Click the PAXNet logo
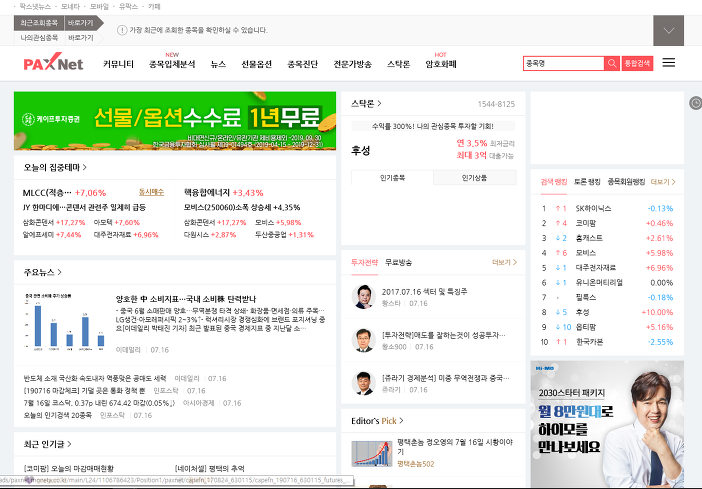 pyautogui.click(x=53, y=62)
